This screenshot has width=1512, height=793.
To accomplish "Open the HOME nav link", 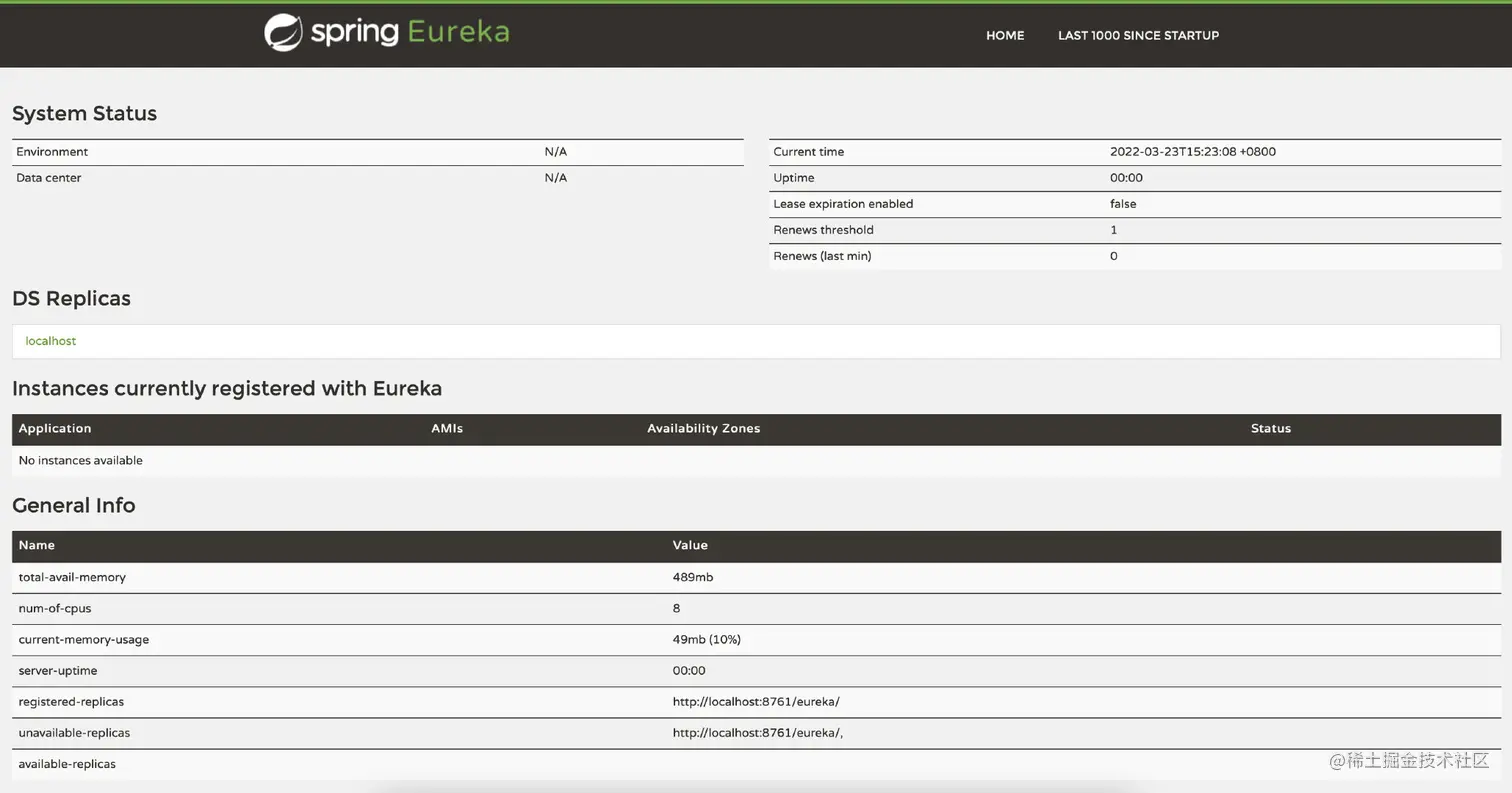I will pos(1005,35).
